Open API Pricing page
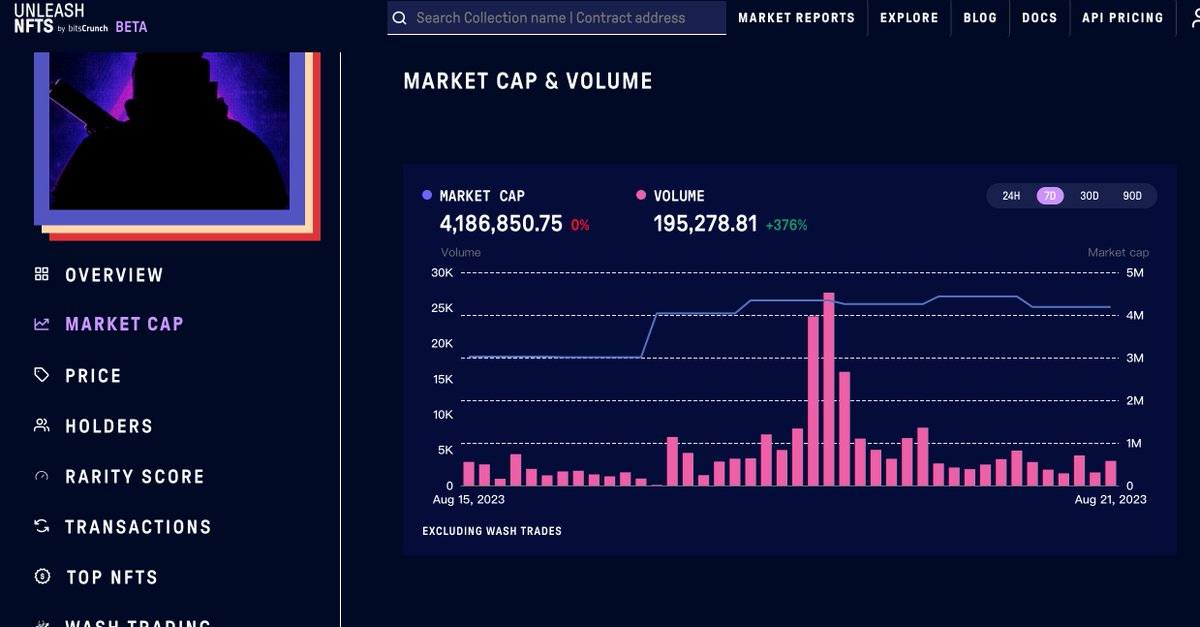The height and width of the screenshot is (627, 1200). point(1123,18)
